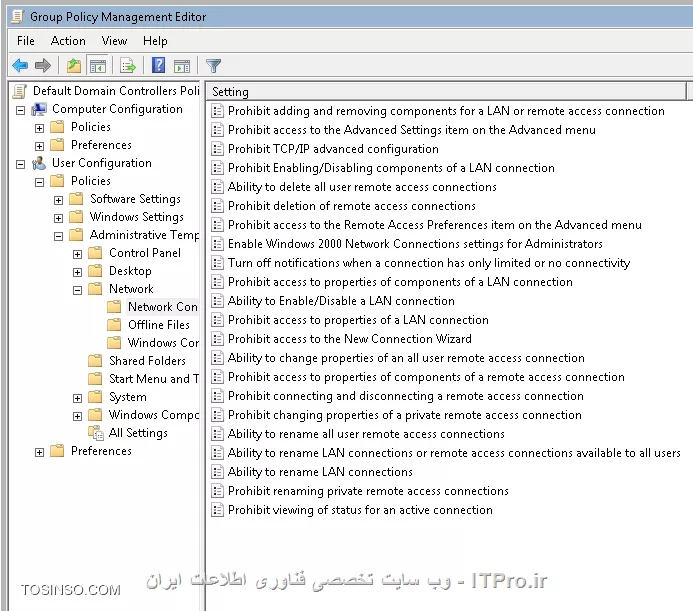Select 'Prohibit adding and removing components' setting
Screen dimensions: 693x611
pos(446,111)
